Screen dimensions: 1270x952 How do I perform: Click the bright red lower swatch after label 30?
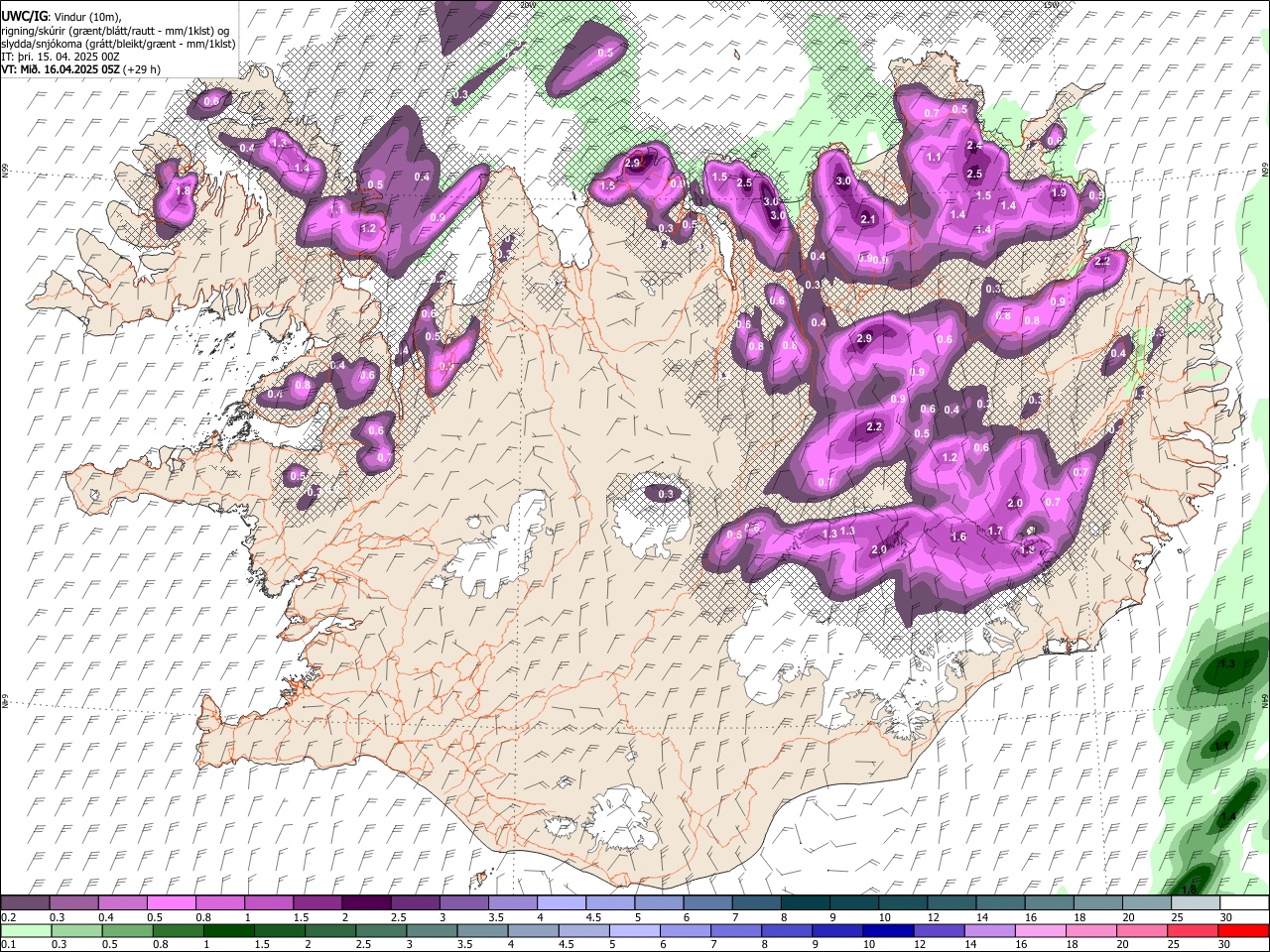click(1243, 929)
